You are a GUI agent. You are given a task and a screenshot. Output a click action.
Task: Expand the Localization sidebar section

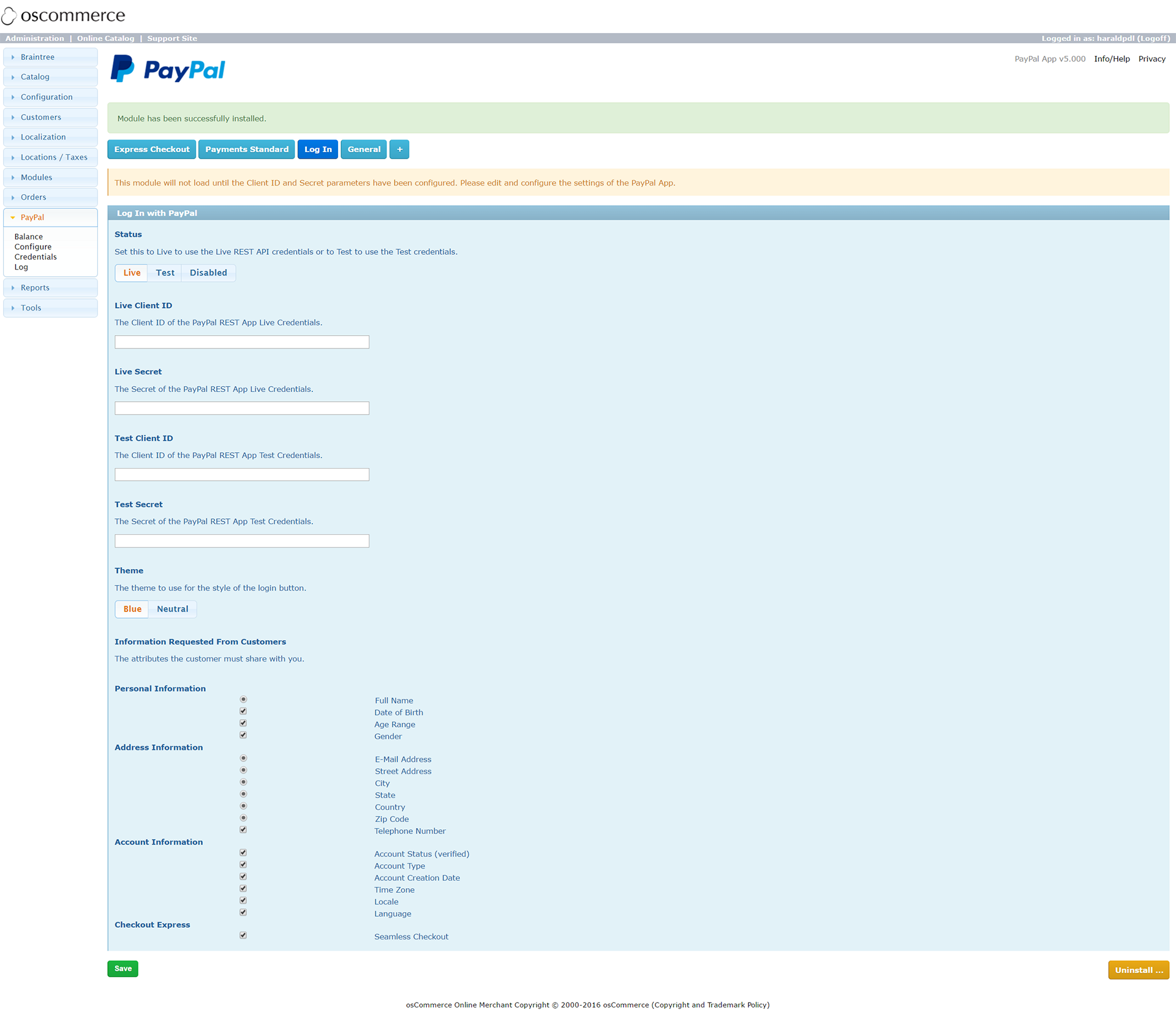pos(50,137)
